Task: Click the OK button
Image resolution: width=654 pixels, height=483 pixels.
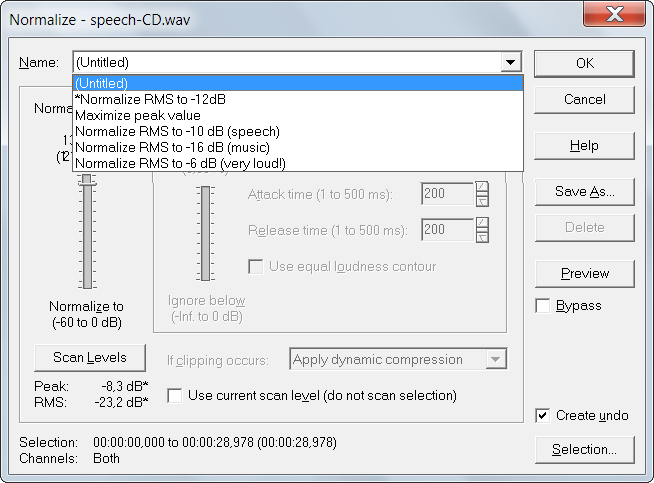Action: click(584, 63)
